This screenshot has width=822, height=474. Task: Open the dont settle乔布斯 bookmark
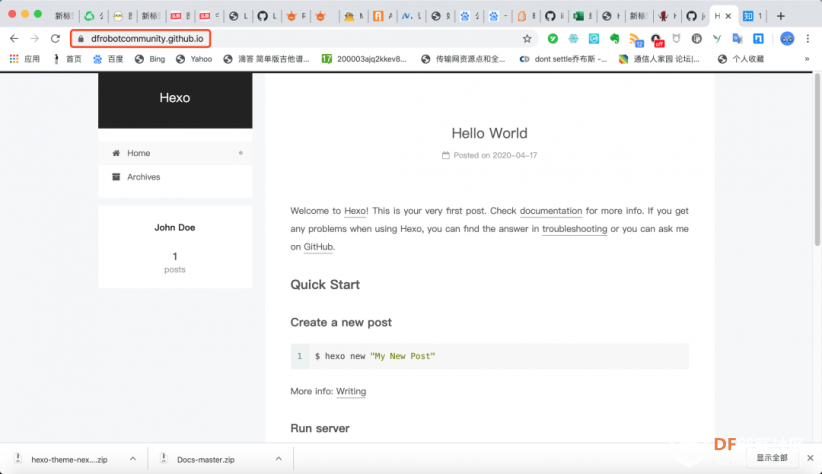click(563, 59)
